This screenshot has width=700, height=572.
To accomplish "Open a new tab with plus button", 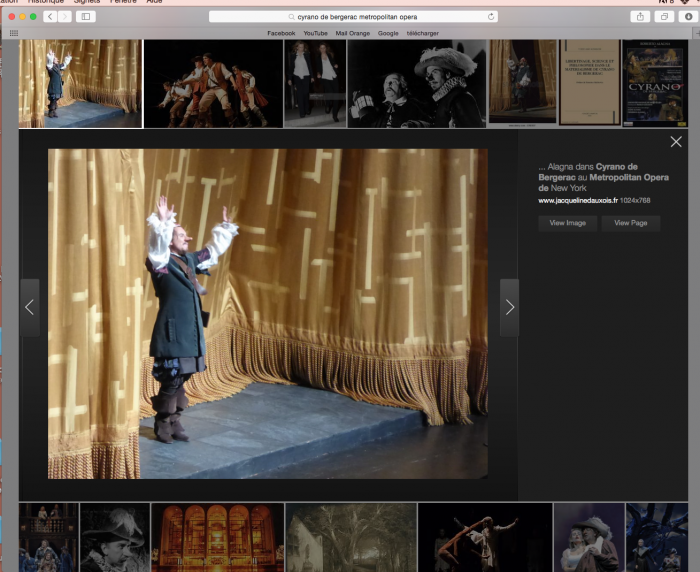I will [696, 33].
